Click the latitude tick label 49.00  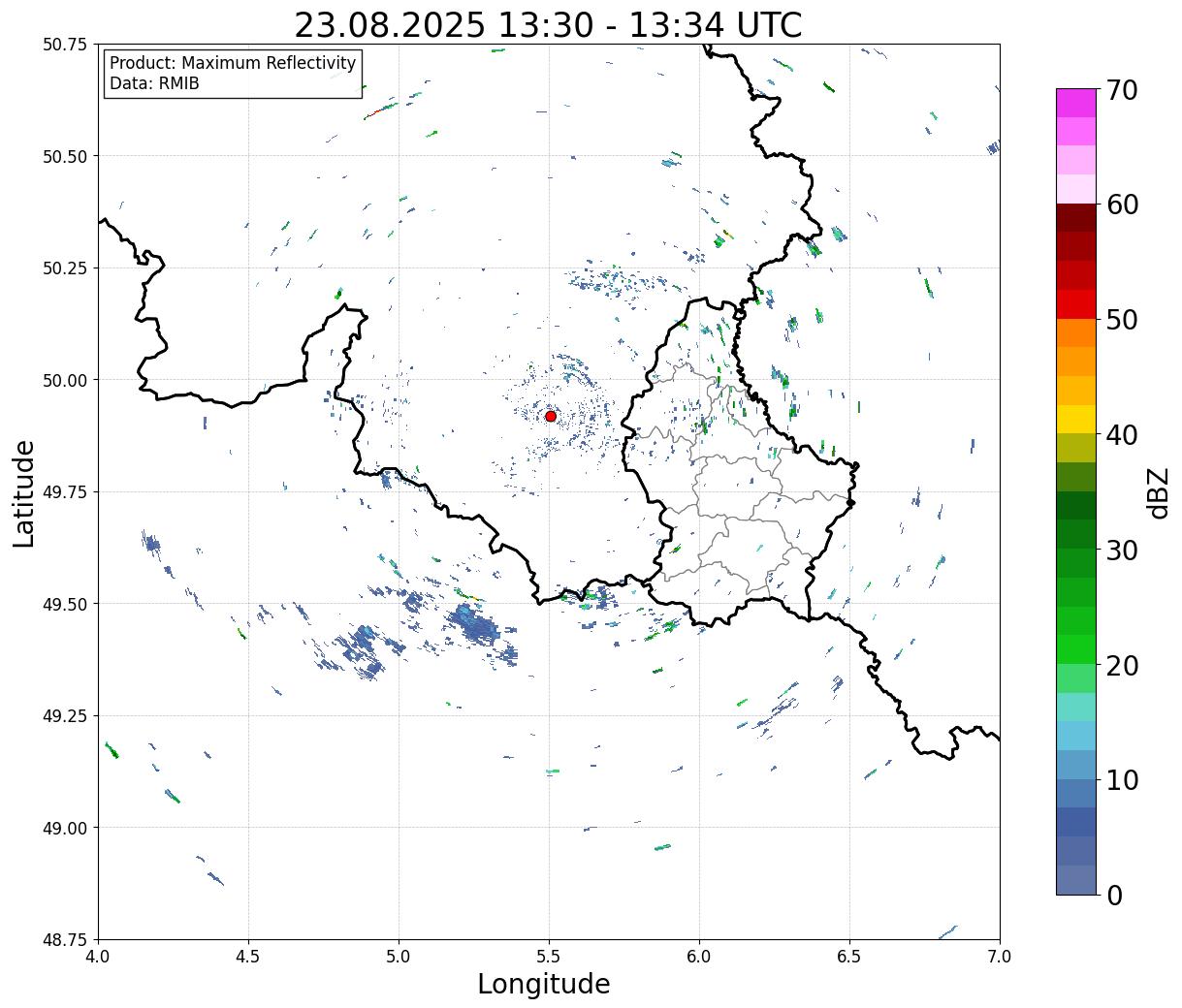coord(65,828)
